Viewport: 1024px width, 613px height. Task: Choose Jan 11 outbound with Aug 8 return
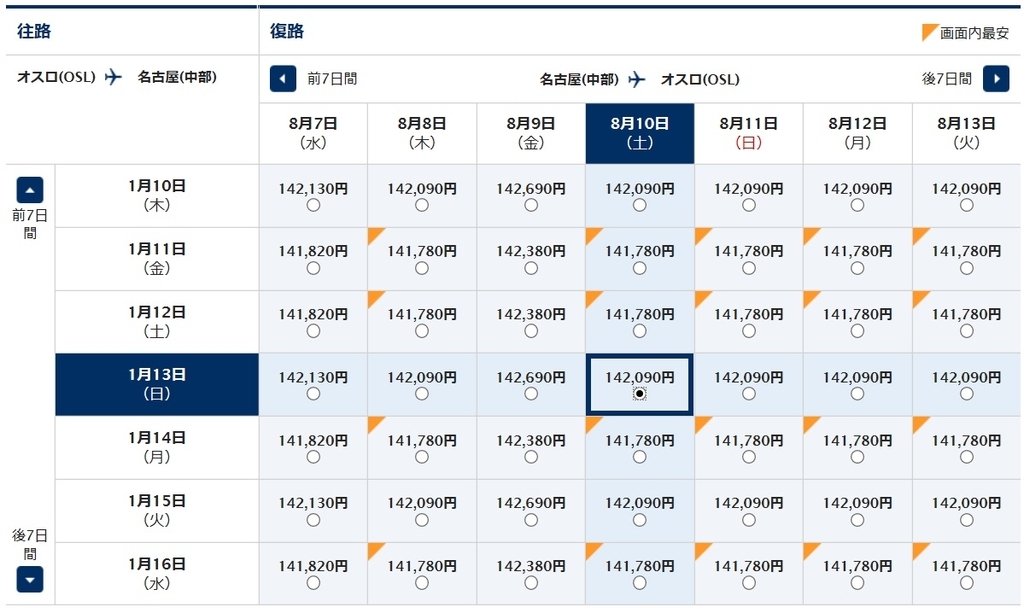(x=422, y=268)
